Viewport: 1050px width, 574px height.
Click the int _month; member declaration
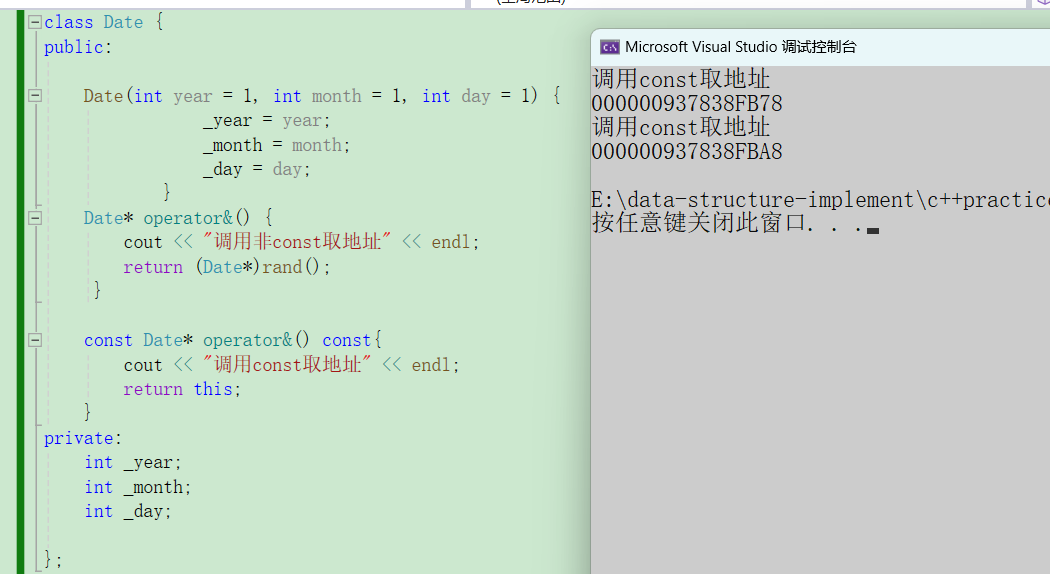pyautogui.click(x=137, y=488)
